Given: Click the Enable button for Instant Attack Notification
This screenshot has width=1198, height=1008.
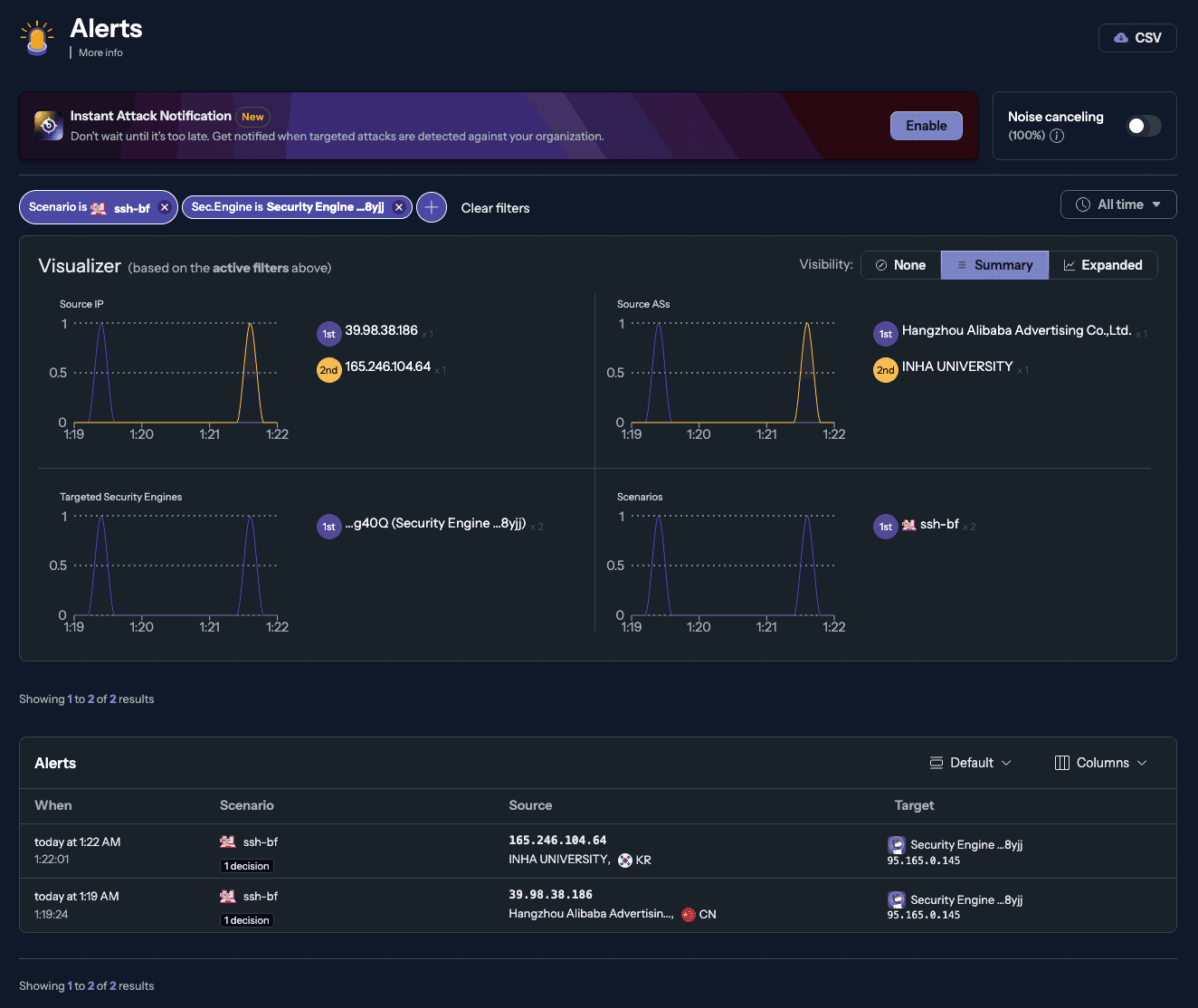Looking at the screenshot, I should coord(926,125).
